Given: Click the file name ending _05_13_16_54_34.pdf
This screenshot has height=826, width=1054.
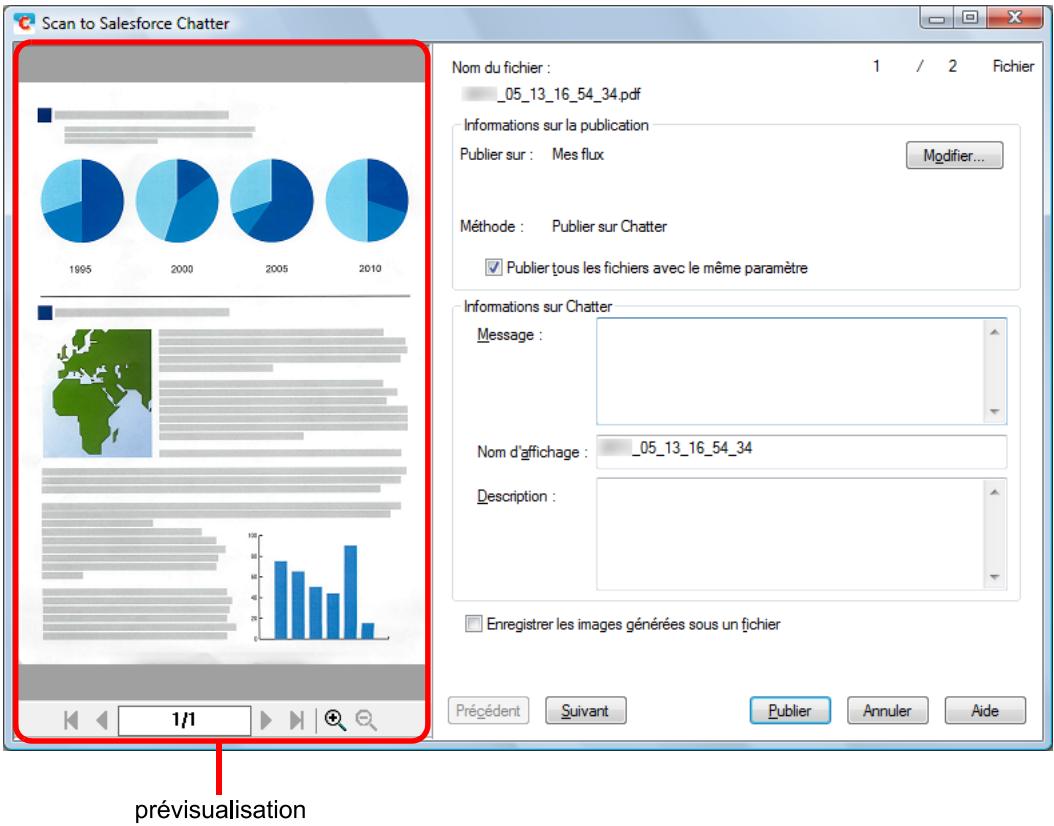Looking at the screenshot, I should point(551,94).
